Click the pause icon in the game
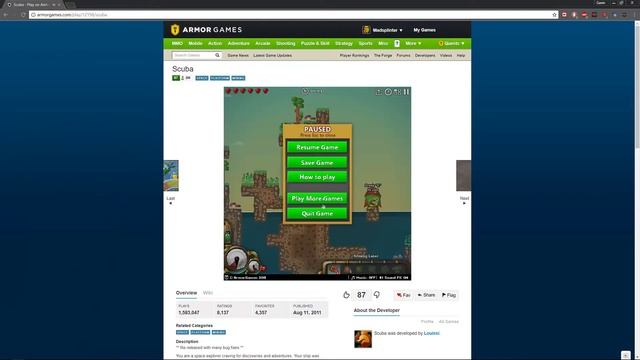The width and height of the screenshot is (640, 360). tap(406, 92)
